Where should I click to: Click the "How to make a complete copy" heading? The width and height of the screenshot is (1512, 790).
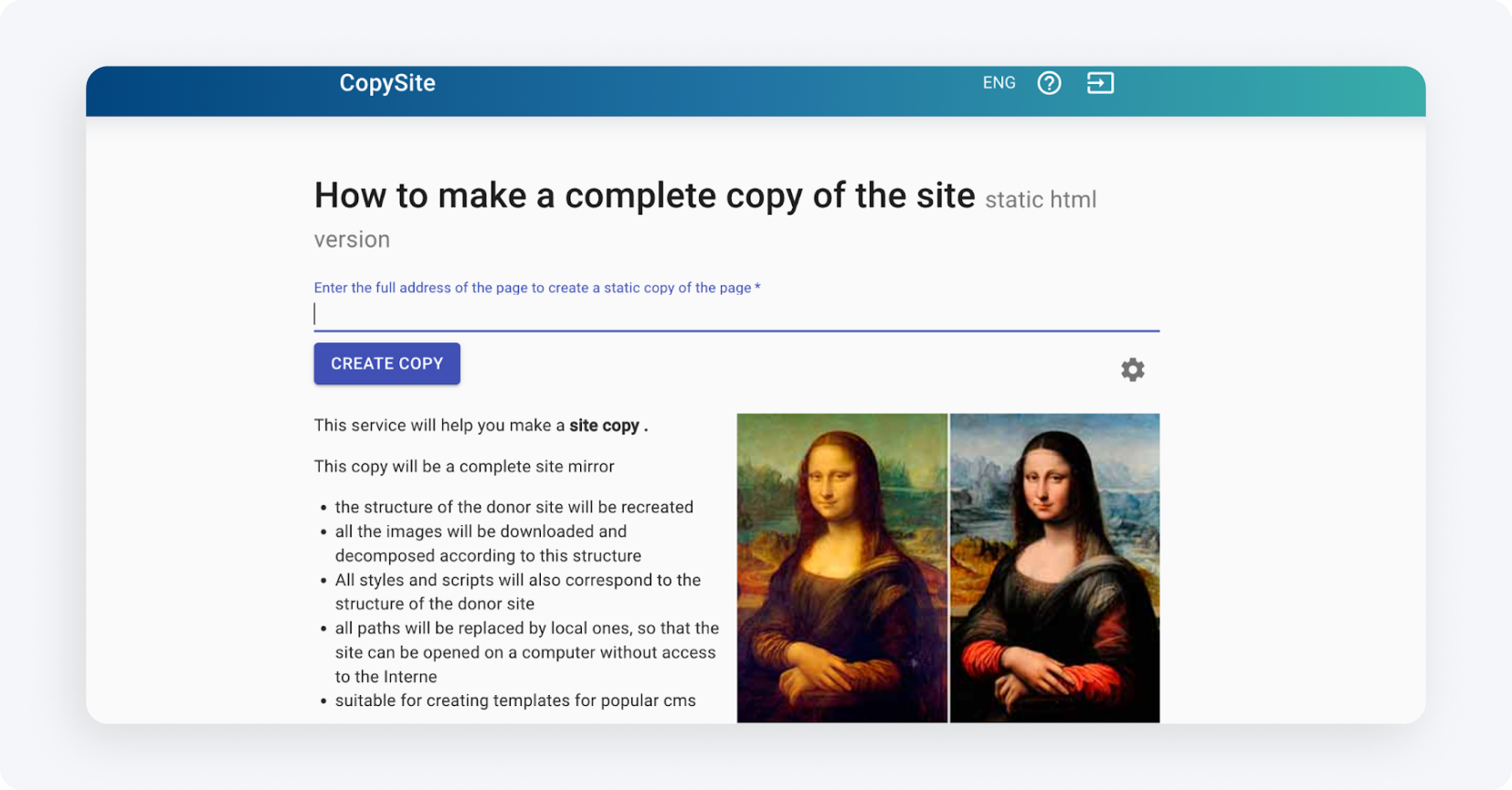click(x=644, y=195)
